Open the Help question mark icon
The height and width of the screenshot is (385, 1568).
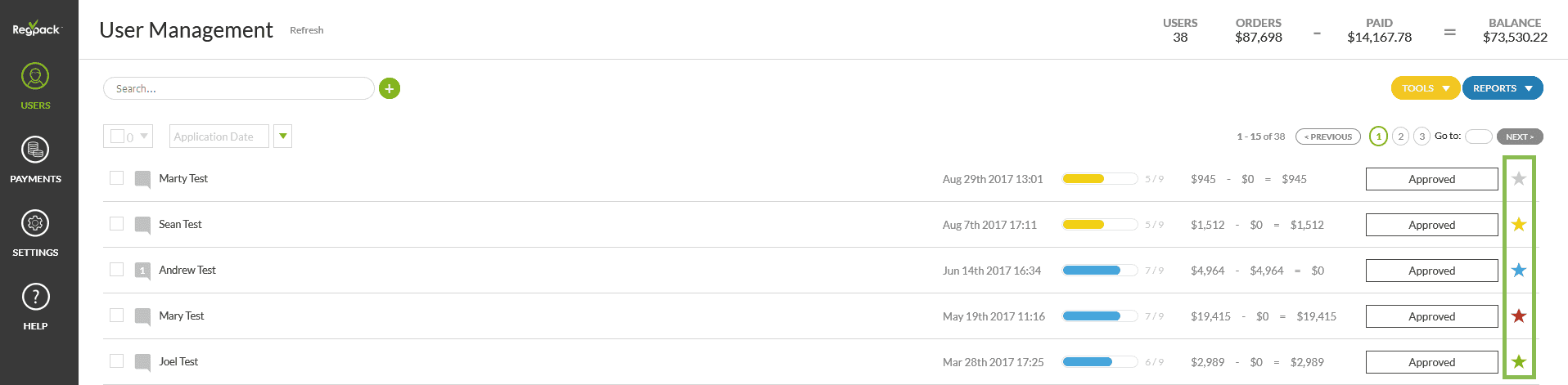35,298
